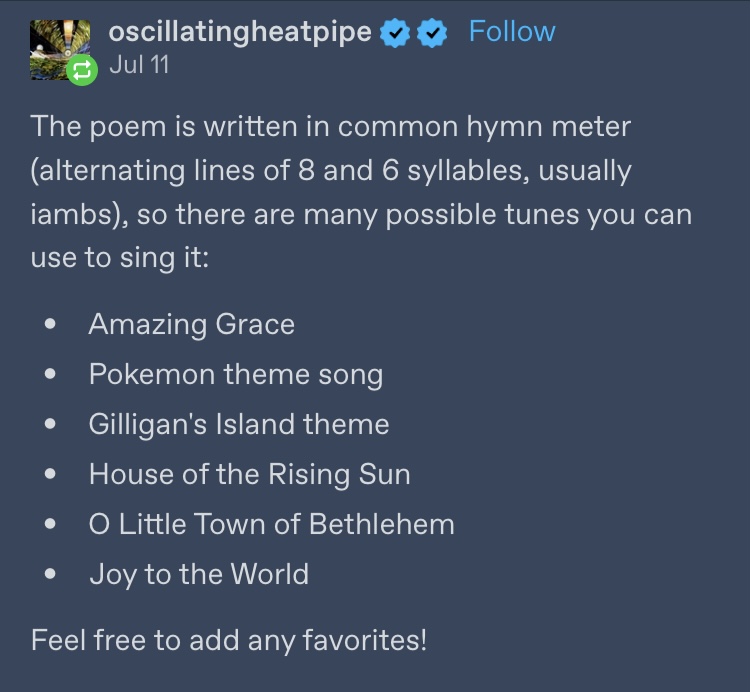Open the oscillatingheatpipe username link
Image resolution: width=750 pixels, height=692 pixels.
point(240,32)
